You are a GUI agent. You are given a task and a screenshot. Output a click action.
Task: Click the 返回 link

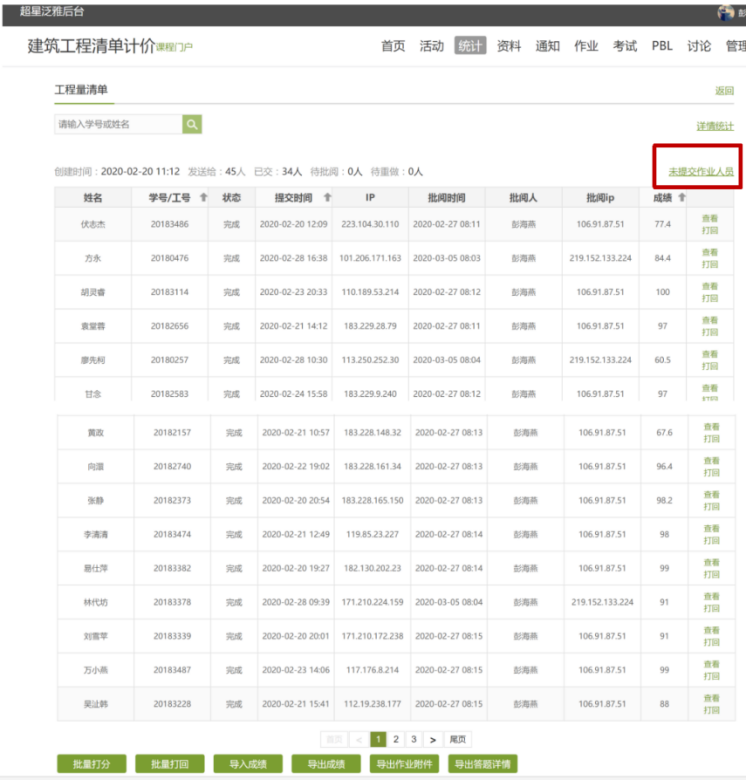[724, 91]
